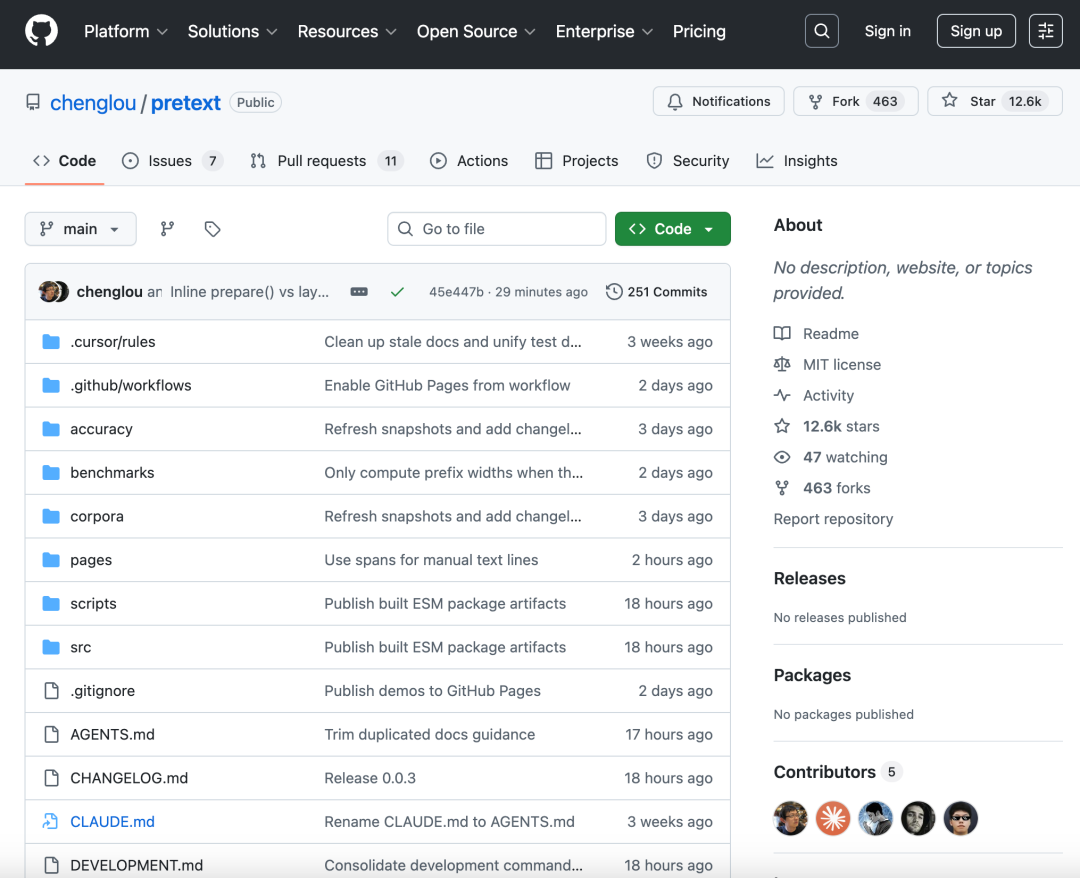Open search using the magnifying glass icon
This screenshot has height=878, width=1080.
(x=821, y=30)
